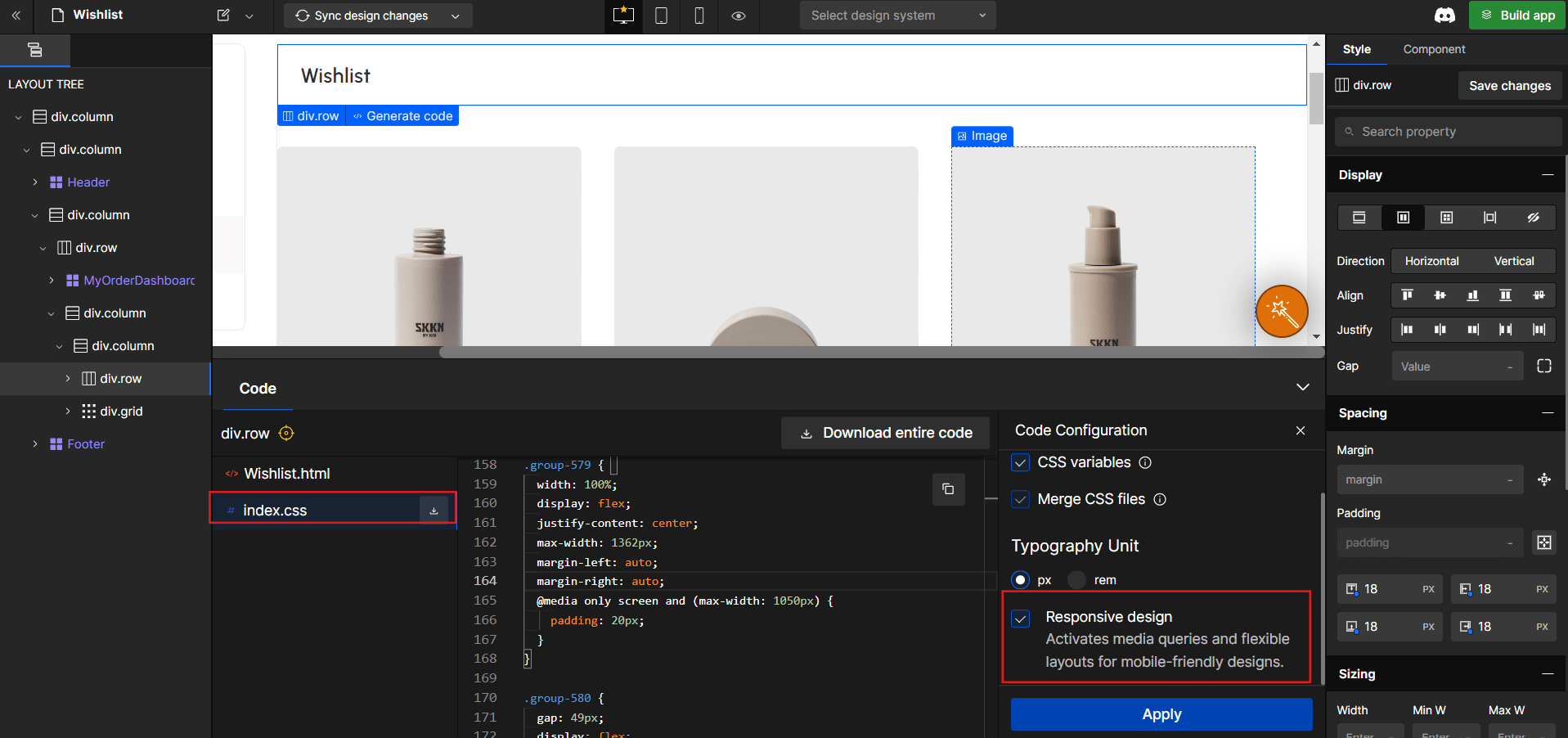
Task: Align items to the top
Action: coord(1408,295)
